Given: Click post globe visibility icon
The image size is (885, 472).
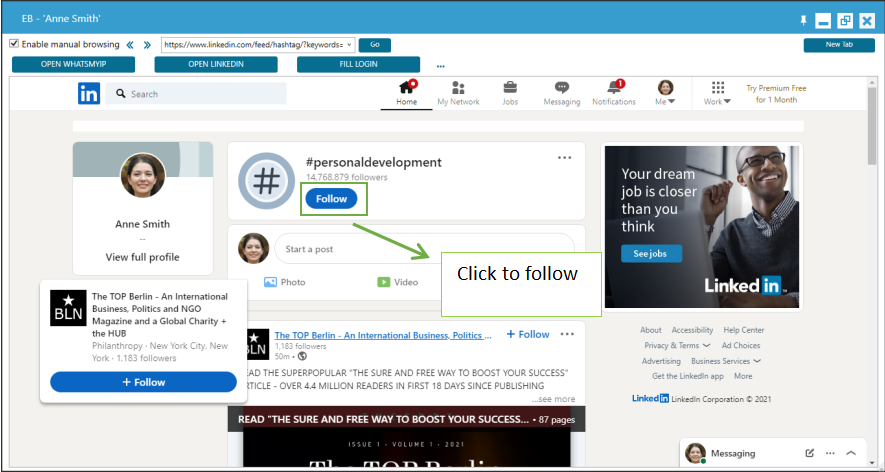Looking at the screenshot, I should click(x=303, y=356).
